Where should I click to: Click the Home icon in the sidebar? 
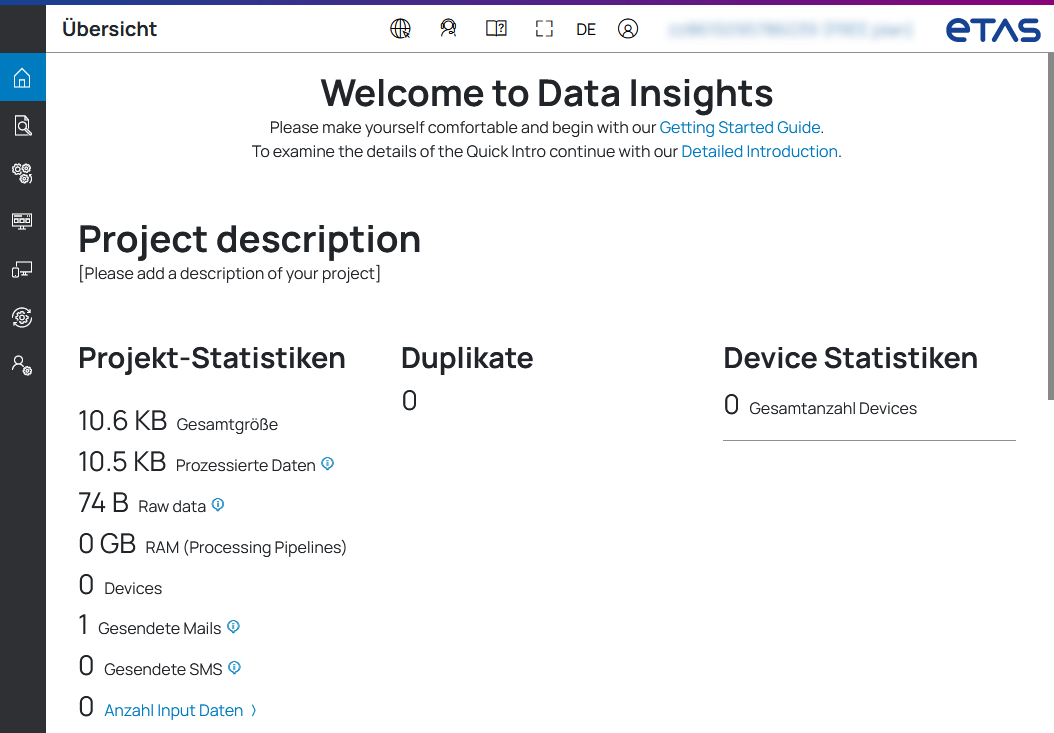click(22, 78)
